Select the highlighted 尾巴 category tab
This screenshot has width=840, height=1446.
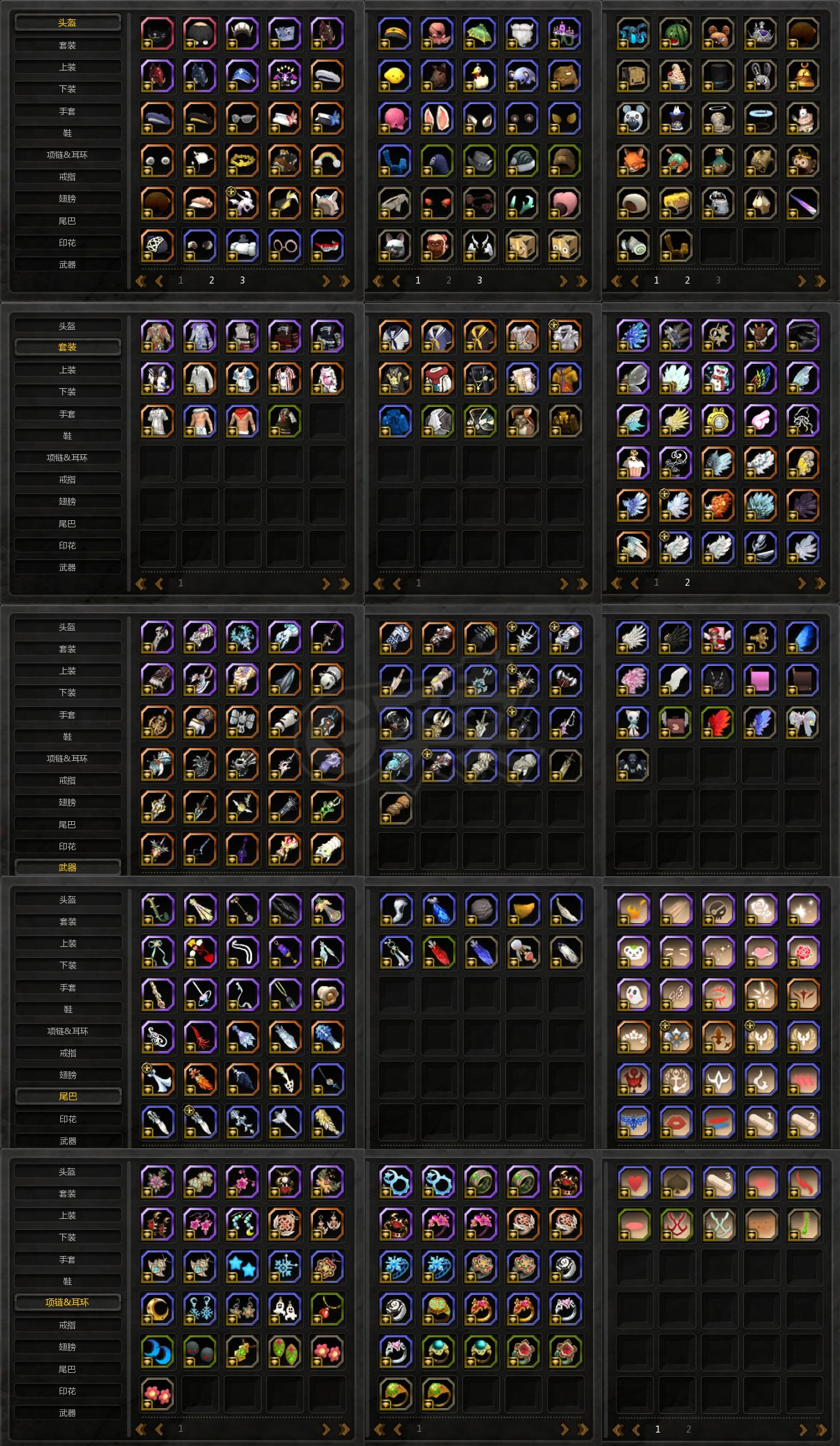point(68,1096)
